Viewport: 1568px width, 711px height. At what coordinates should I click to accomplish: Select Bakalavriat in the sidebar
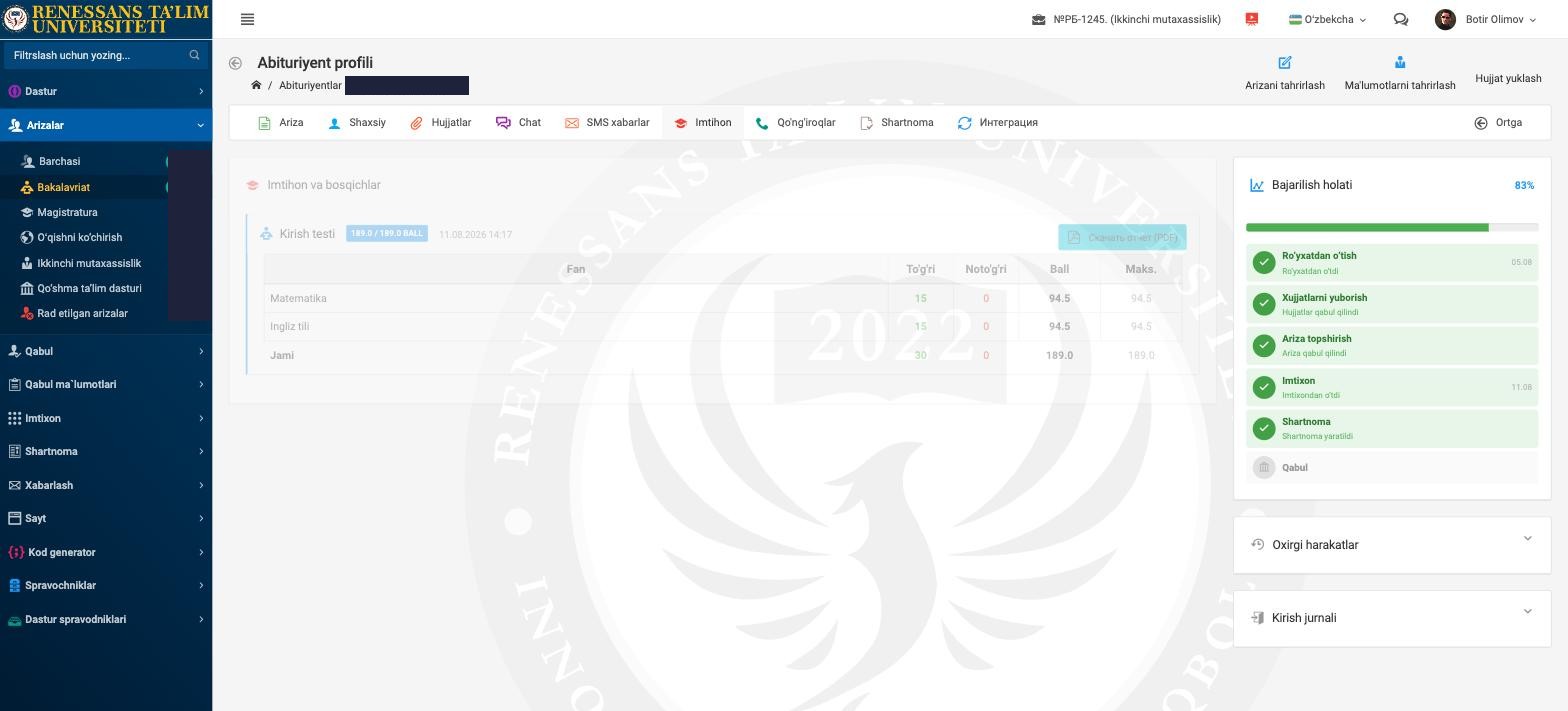pyautogui.click(x=63, y=187)
